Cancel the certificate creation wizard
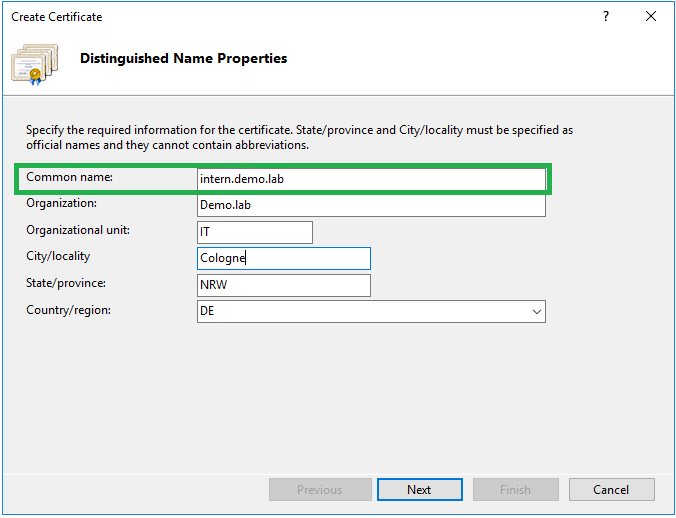 point(611,489)
